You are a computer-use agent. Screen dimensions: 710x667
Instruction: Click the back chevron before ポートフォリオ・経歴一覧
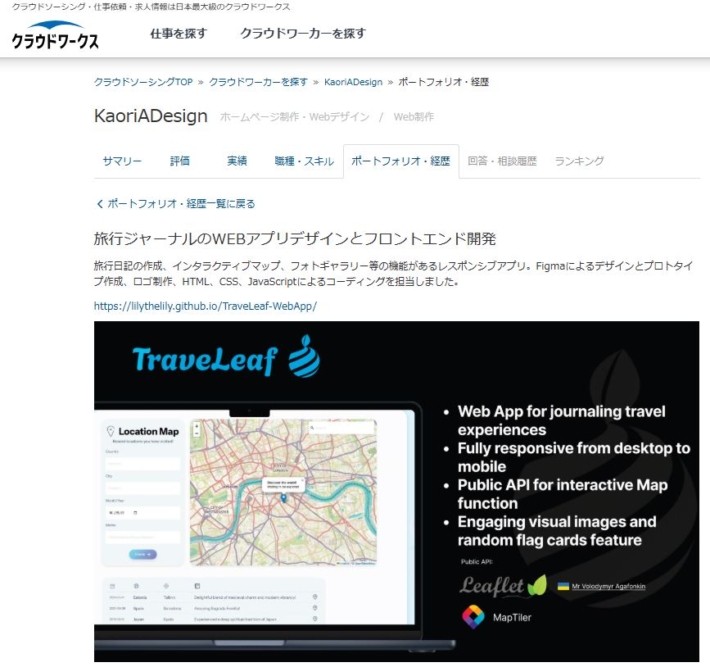point(100,204)
